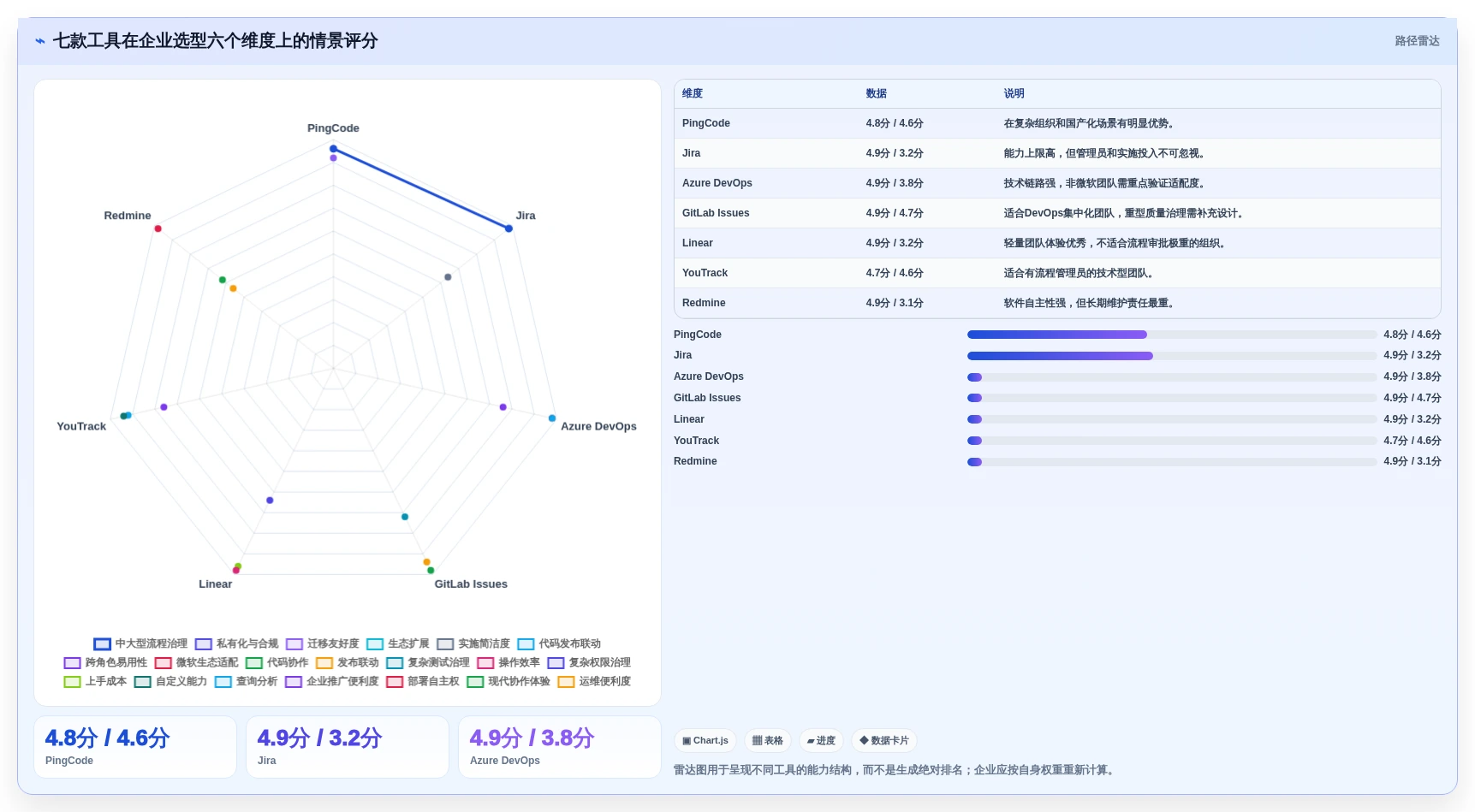Click the 现代协作体验 legend entry
Image resolution: width=1475 pixels, height=812 pixels.
coord(509,681)
